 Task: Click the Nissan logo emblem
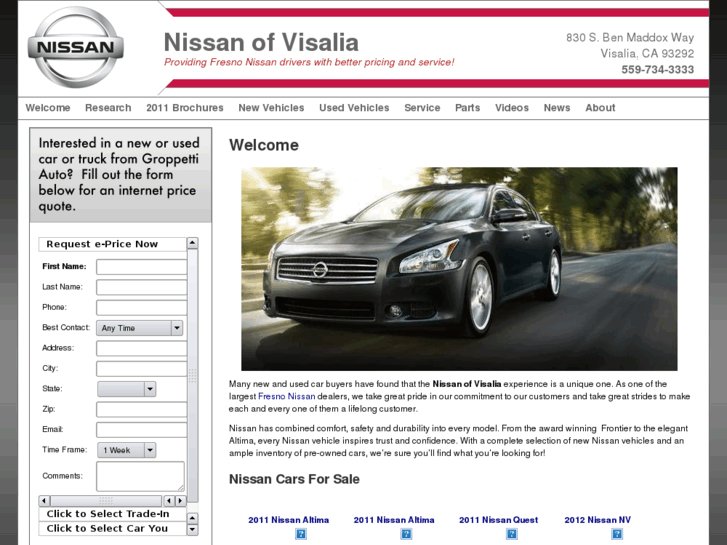(x=76, y=47)
